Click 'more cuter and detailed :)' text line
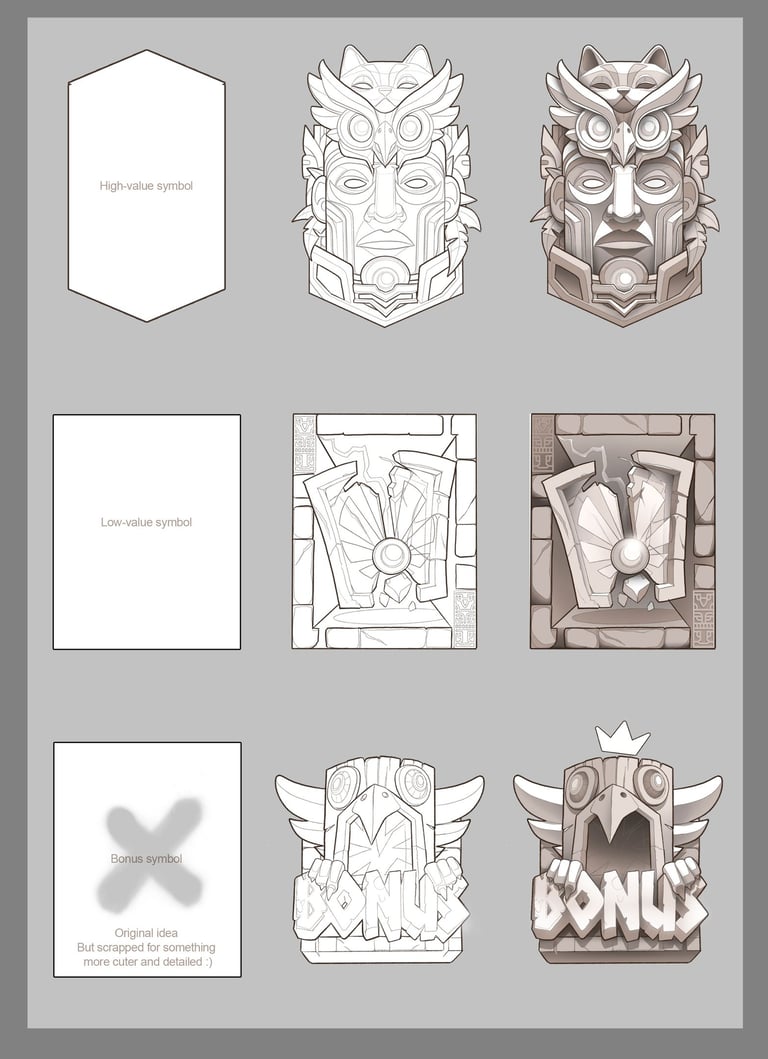This screenshot has width=768, height=1059. click(x=147, y=961)
